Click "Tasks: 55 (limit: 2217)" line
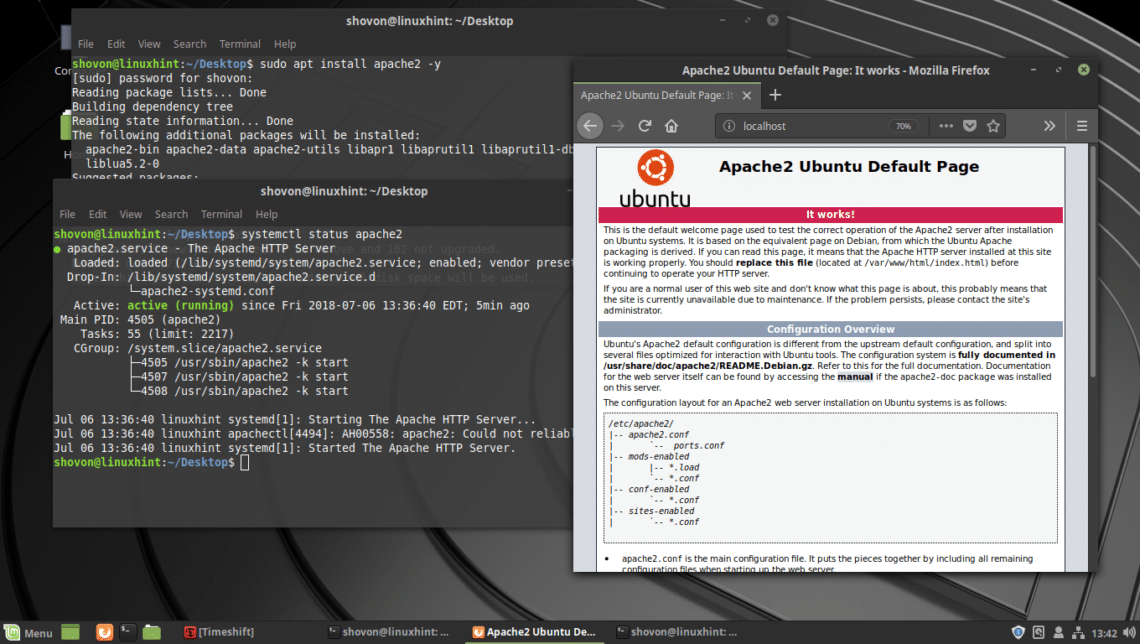This screenshot has width=1140, height=644. point(157,334)
